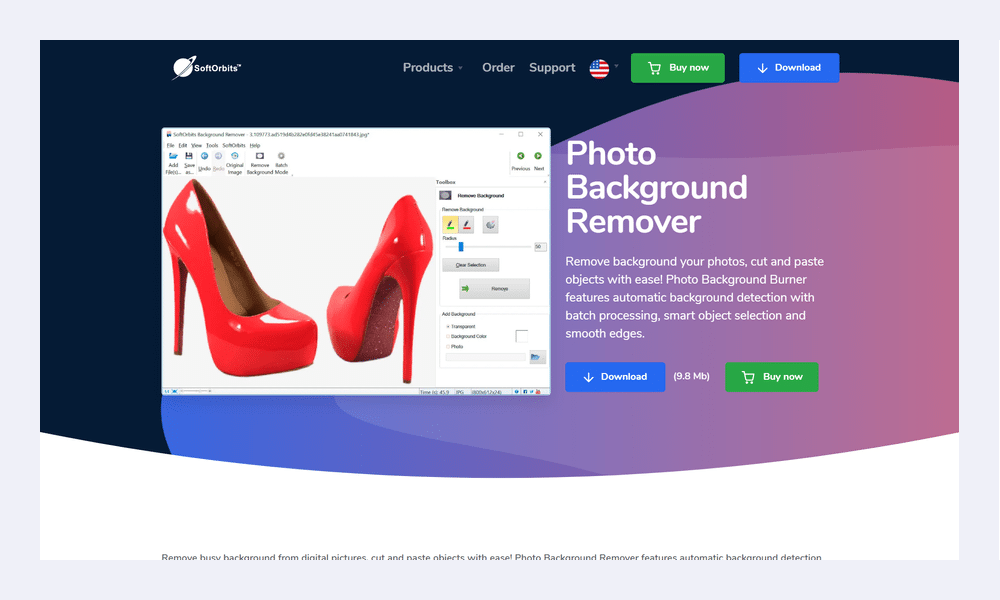Click the Time (s) readout in the status bar

434,392
